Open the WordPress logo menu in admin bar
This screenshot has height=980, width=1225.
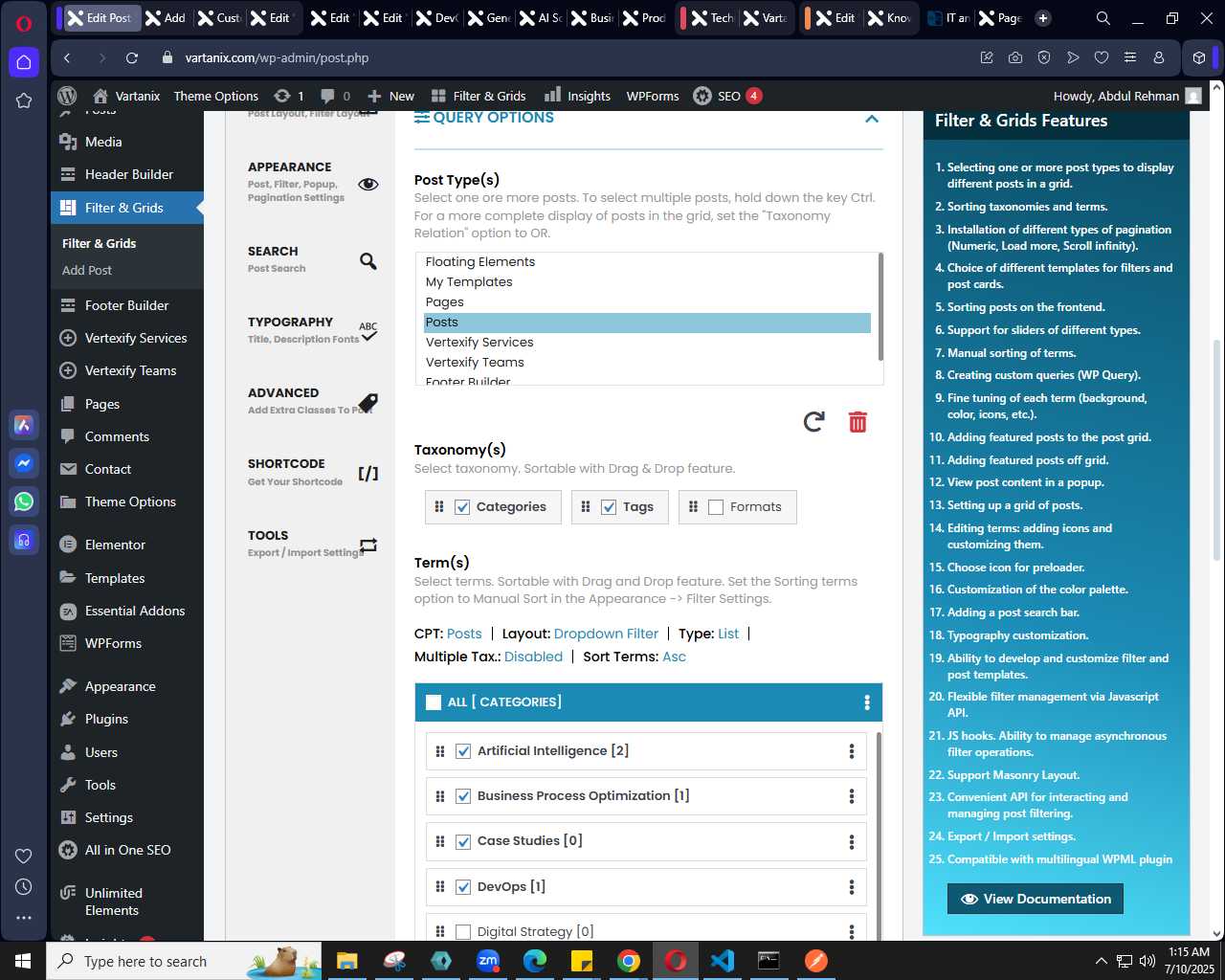[x=67, y=96]
